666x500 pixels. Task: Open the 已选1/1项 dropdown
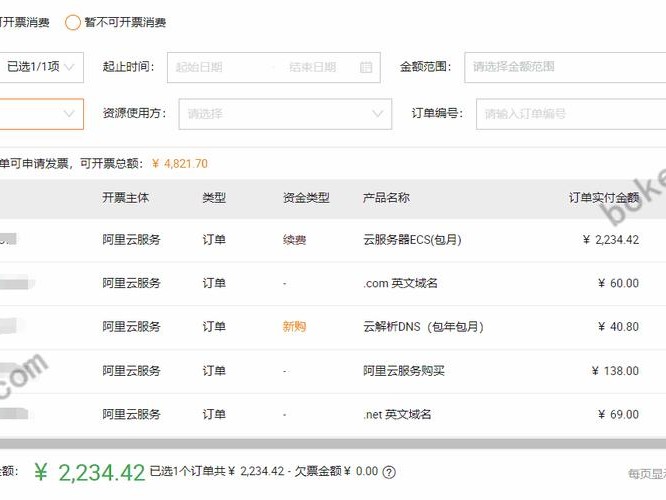pos(41,67)
